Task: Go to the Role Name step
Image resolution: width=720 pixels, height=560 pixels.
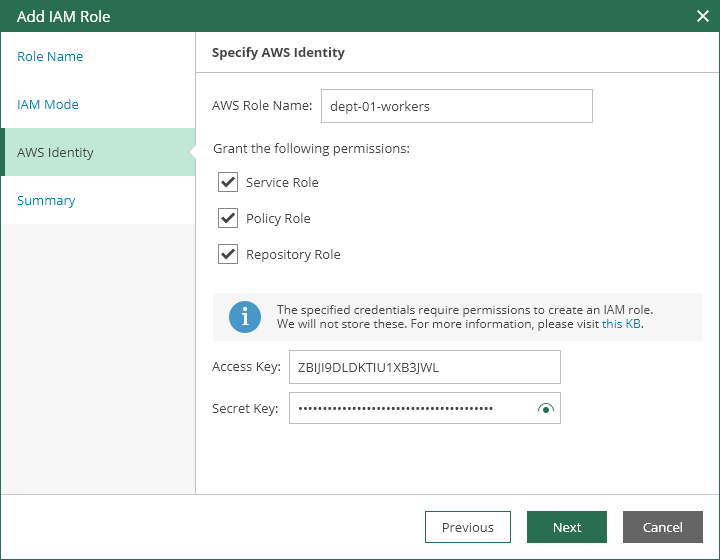Action: (50, 56)
